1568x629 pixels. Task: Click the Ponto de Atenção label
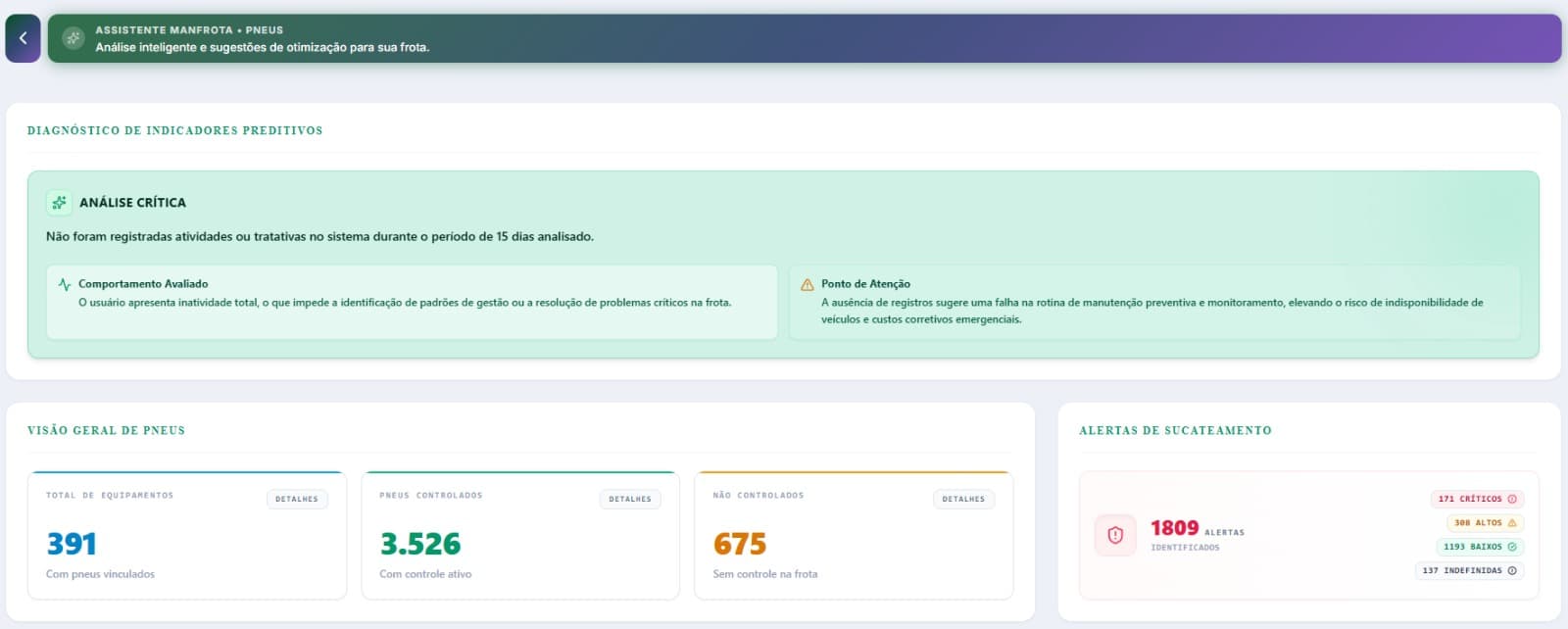tap(865, 284)
